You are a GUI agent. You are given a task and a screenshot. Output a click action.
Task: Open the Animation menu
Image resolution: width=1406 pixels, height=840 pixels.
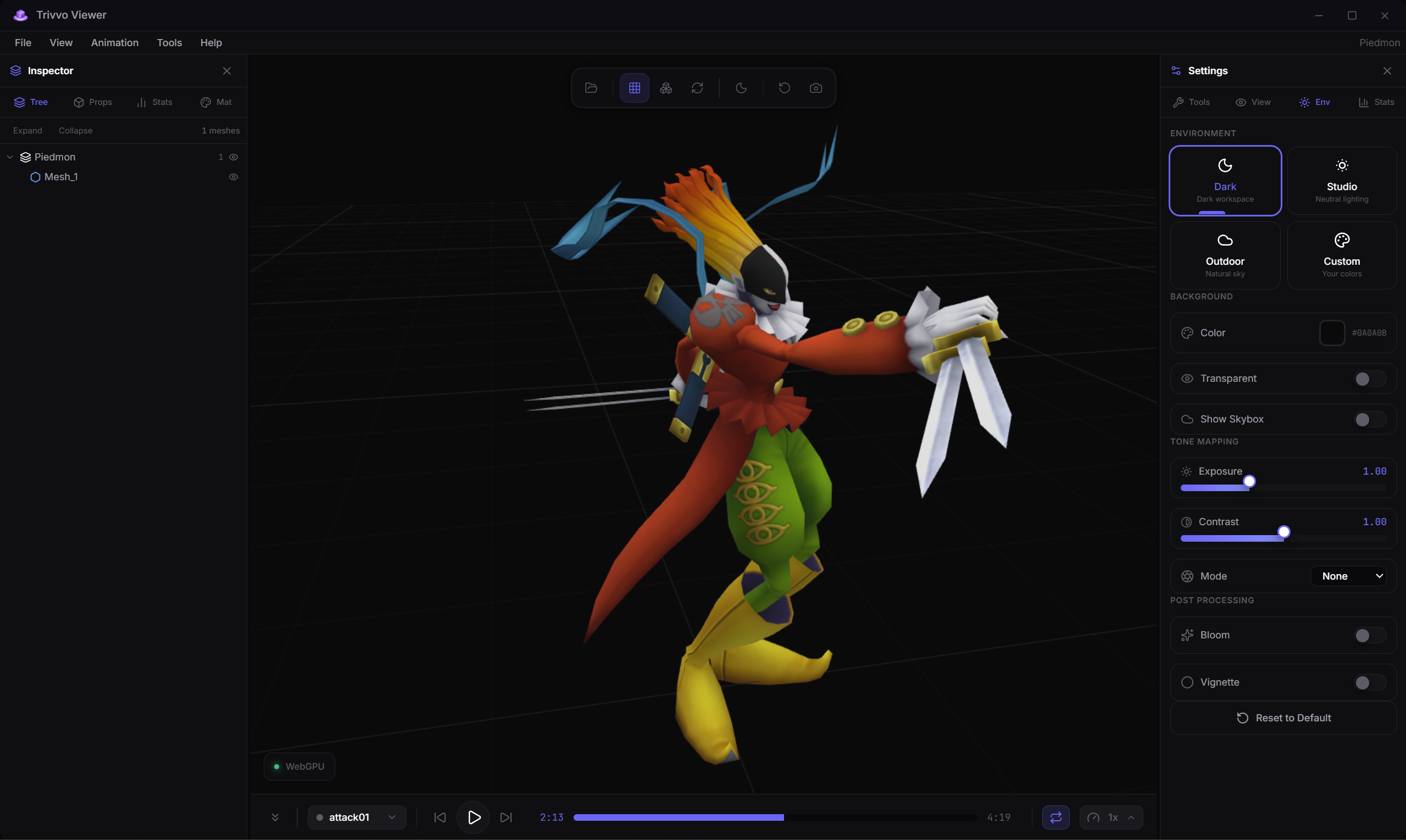[x=114, y=42]
